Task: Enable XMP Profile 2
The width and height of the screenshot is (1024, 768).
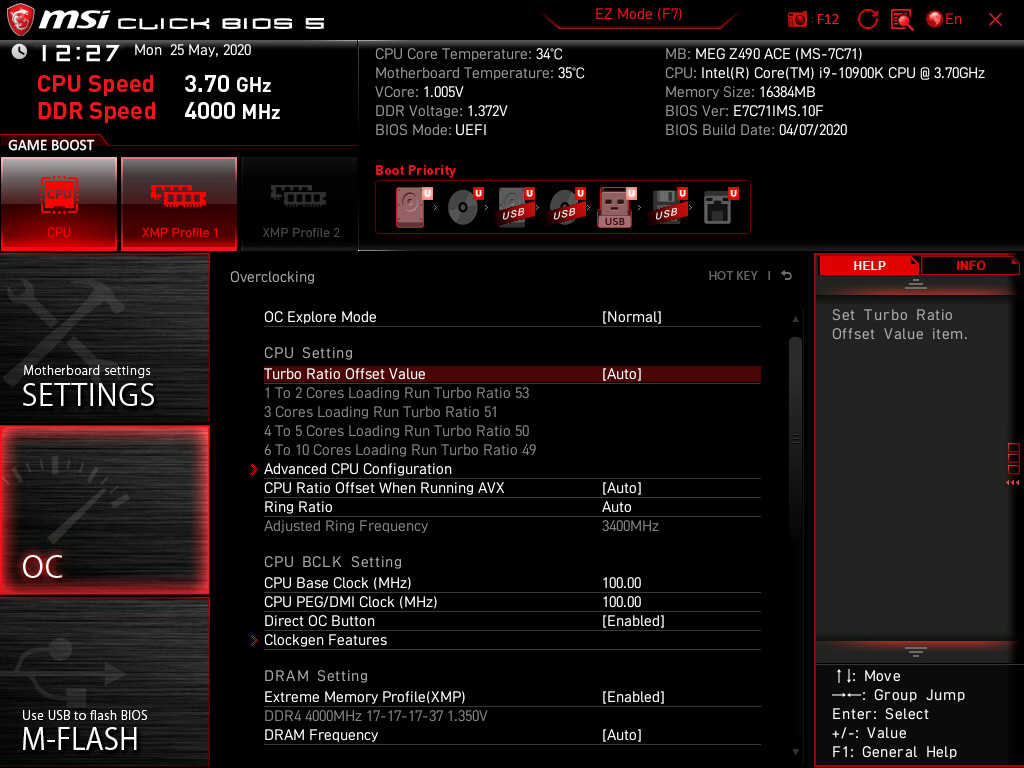Action: tap(300, 204)
